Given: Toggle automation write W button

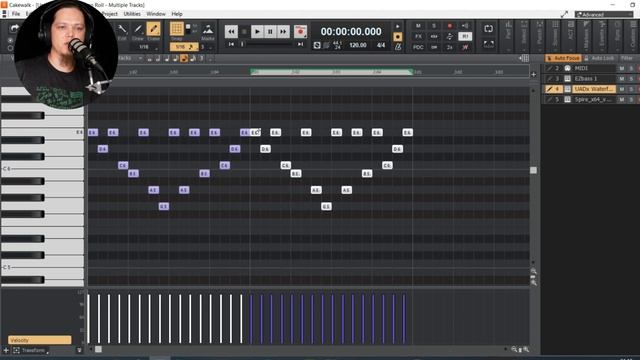Looking at the screenshot, I should point(465,47).
